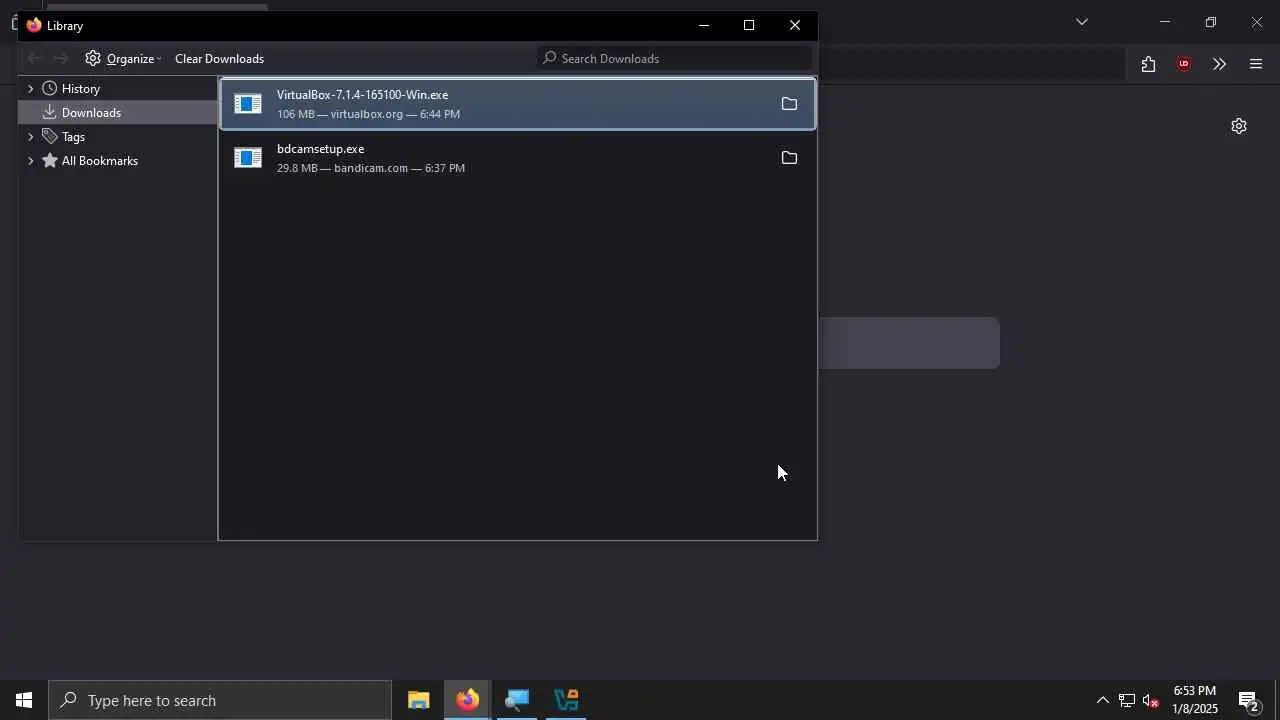Screen dimensions: 1280x720
Task: Switch to Firefox in the taskbar
Action: click(467, 700)
